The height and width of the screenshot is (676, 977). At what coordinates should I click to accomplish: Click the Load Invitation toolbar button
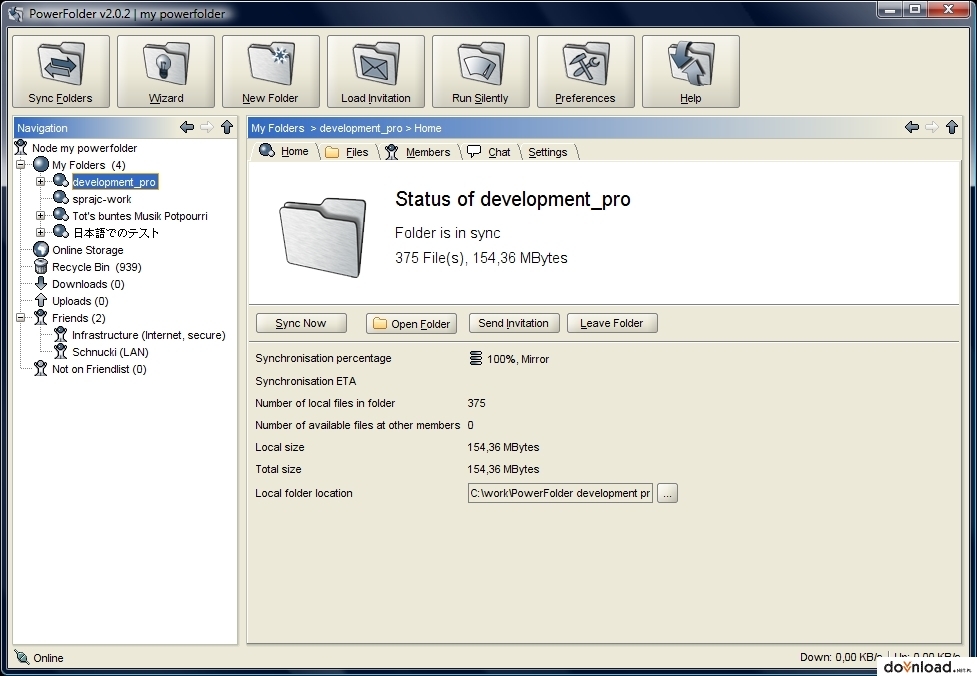376,71
